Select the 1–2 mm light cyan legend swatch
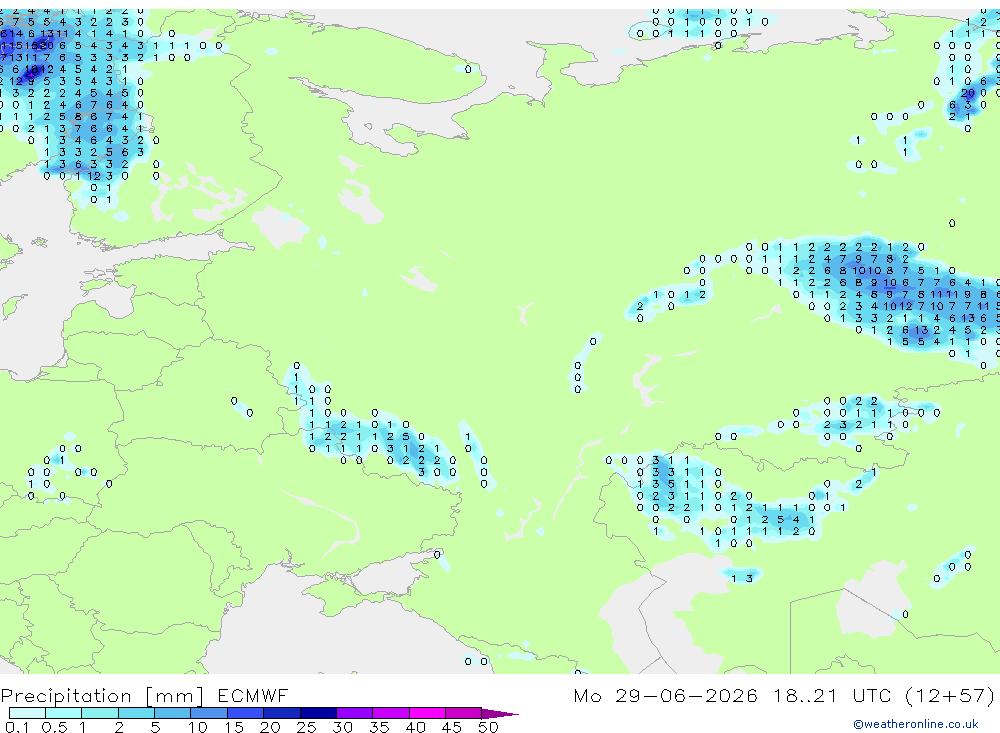 [x=100, y=713]
